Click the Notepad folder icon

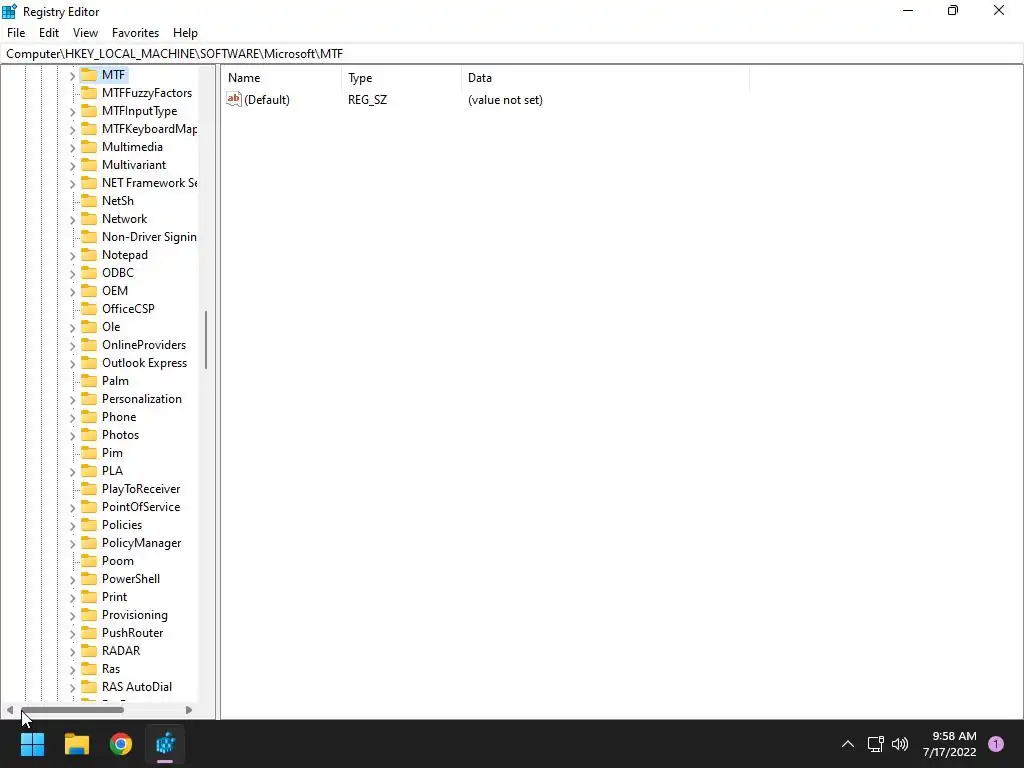click(89, 255)
